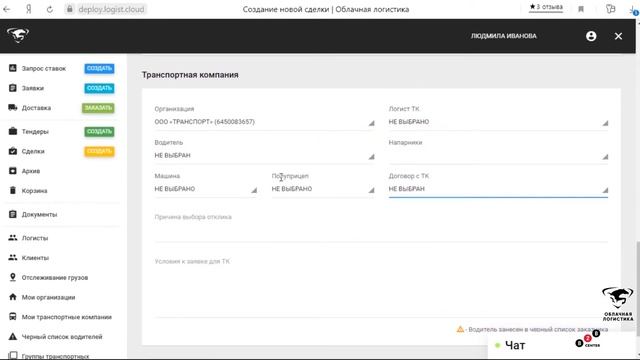Click the Запрос ставок sidebar icon
This screenshot has height=360, width=640.
click(x=13, y=68)
